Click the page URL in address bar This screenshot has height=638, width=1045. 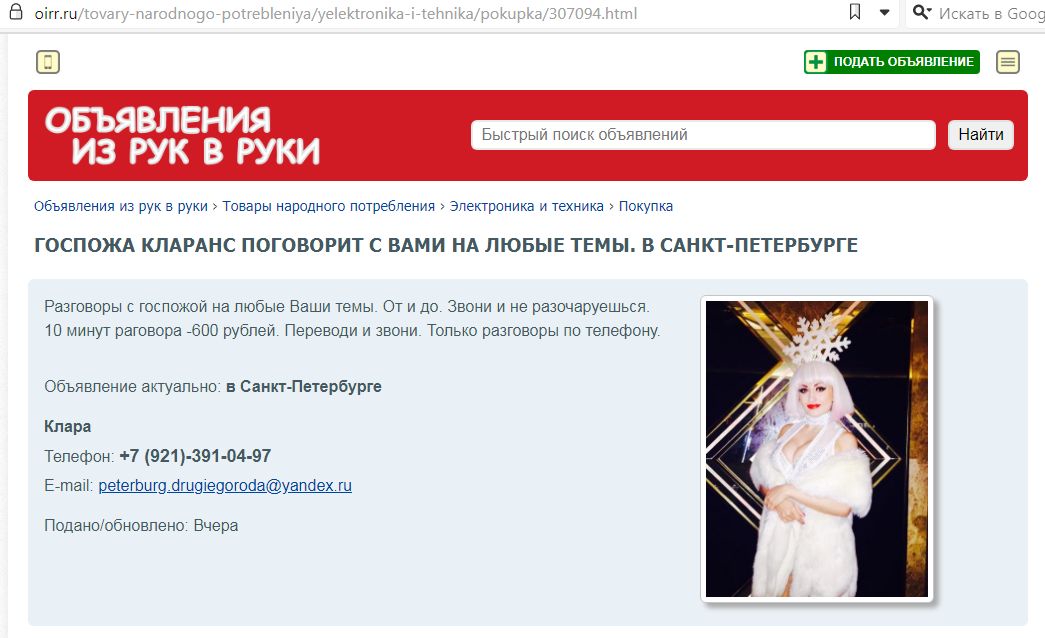[336, 13]
